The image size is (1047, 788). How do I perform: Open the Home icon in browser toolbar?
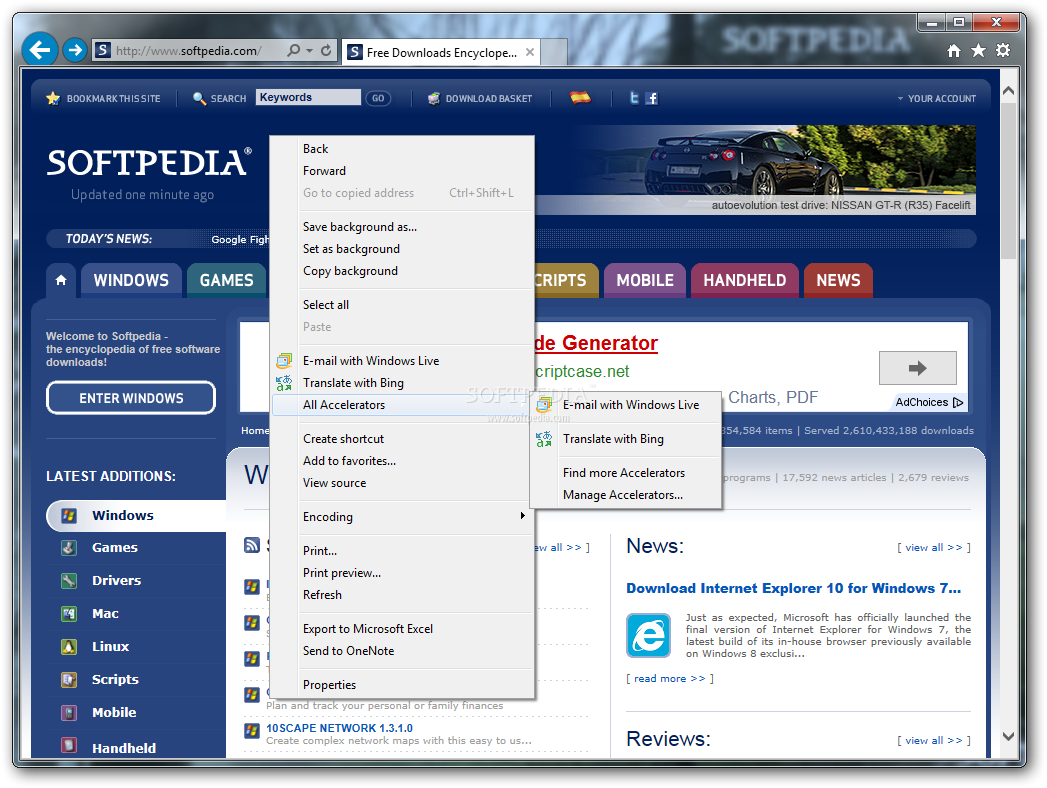click(954, 51)
